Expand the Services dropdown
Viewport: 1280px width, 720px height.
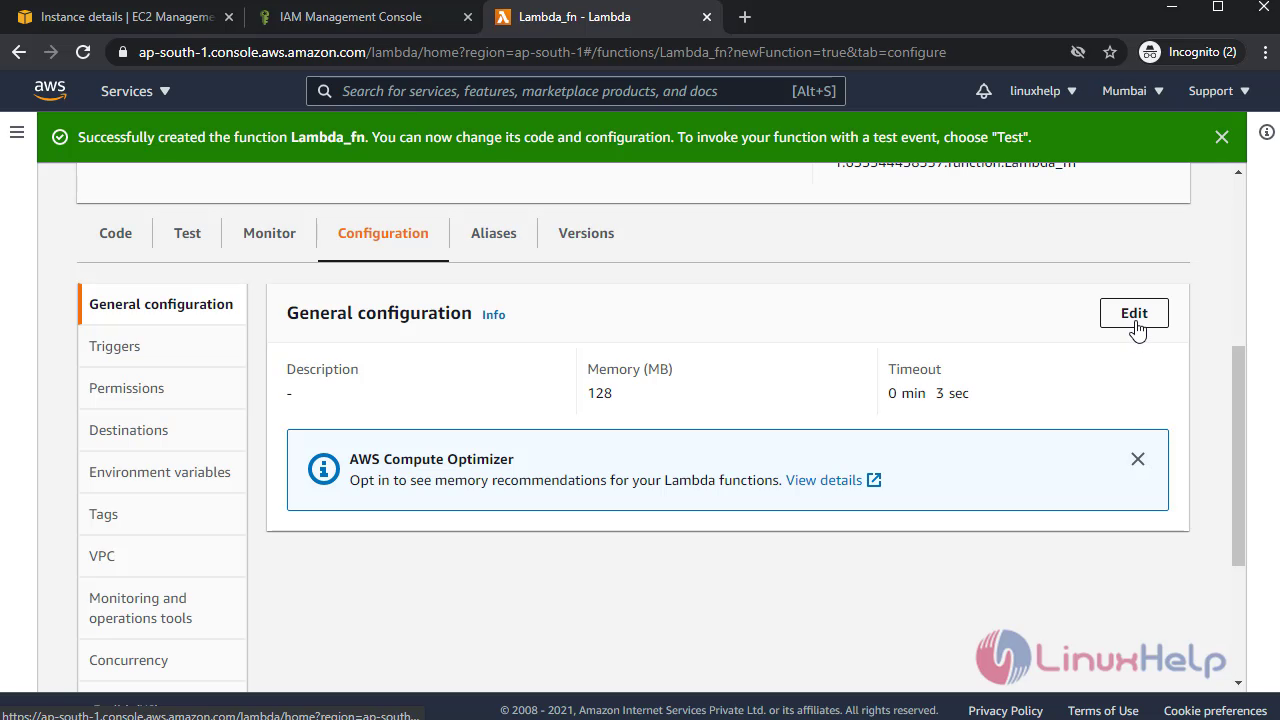pyautogui.click(x=136, y=91)
